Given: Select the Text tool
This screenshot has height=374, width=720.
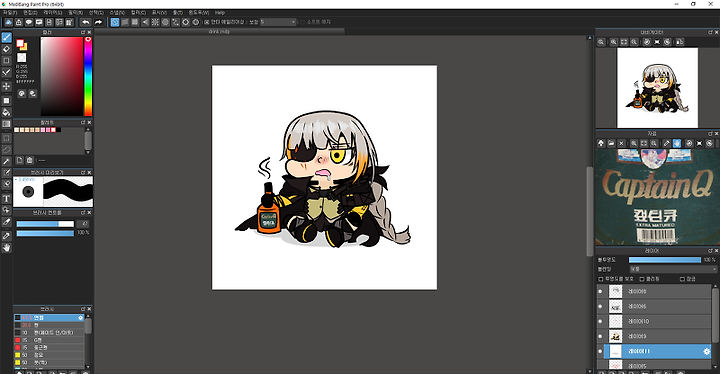Looking at the screenshot, I should pos(6,198).
